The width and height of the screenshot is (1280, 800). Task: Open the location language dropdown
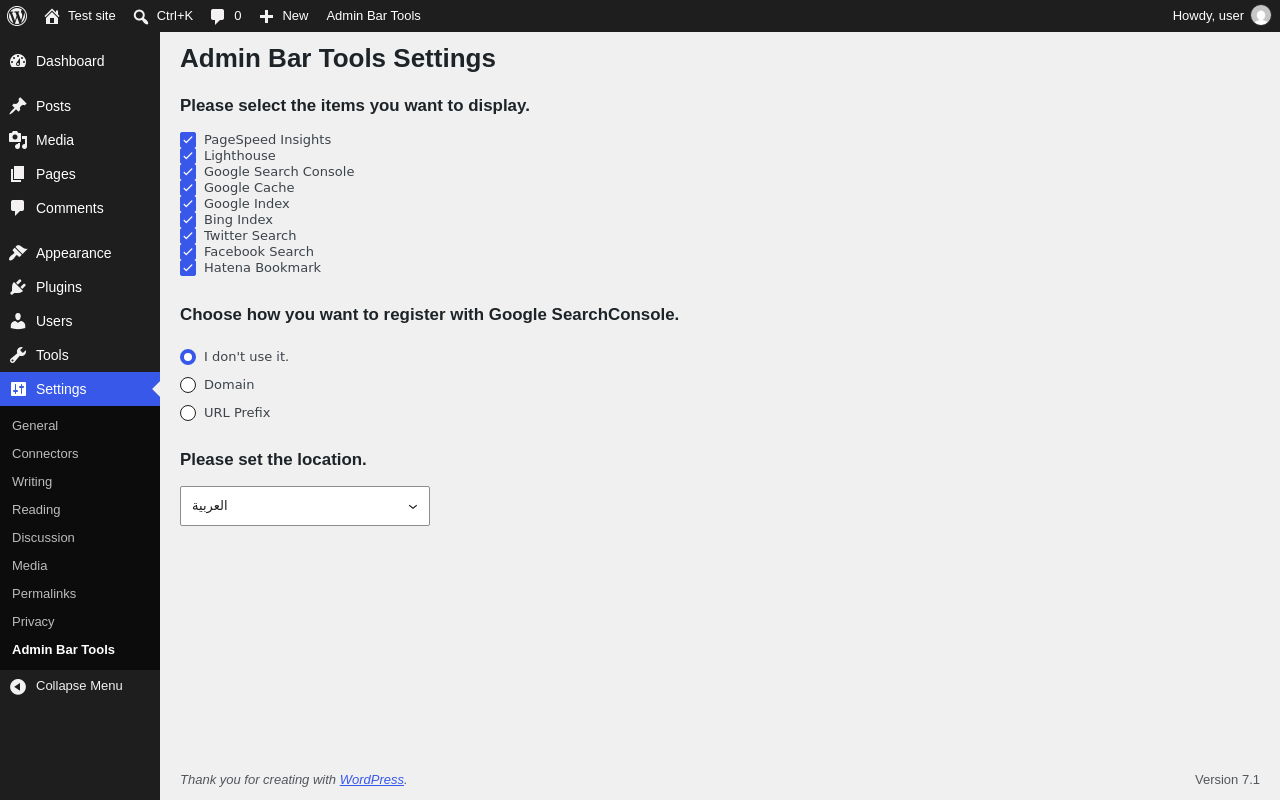click(x=305, y=506)
